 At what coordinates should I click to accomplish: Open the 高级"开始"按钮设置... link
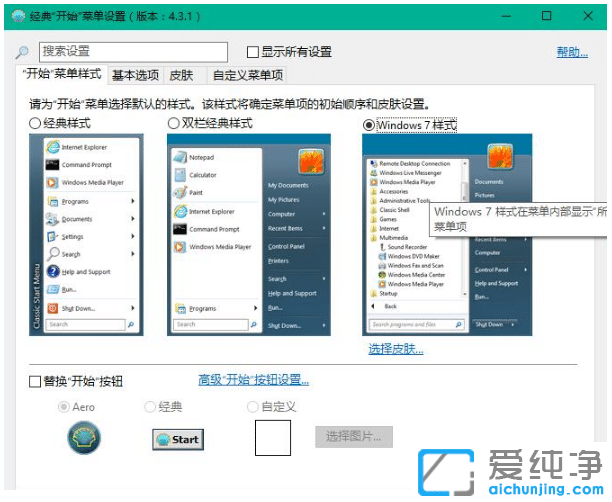pos(254,380)
